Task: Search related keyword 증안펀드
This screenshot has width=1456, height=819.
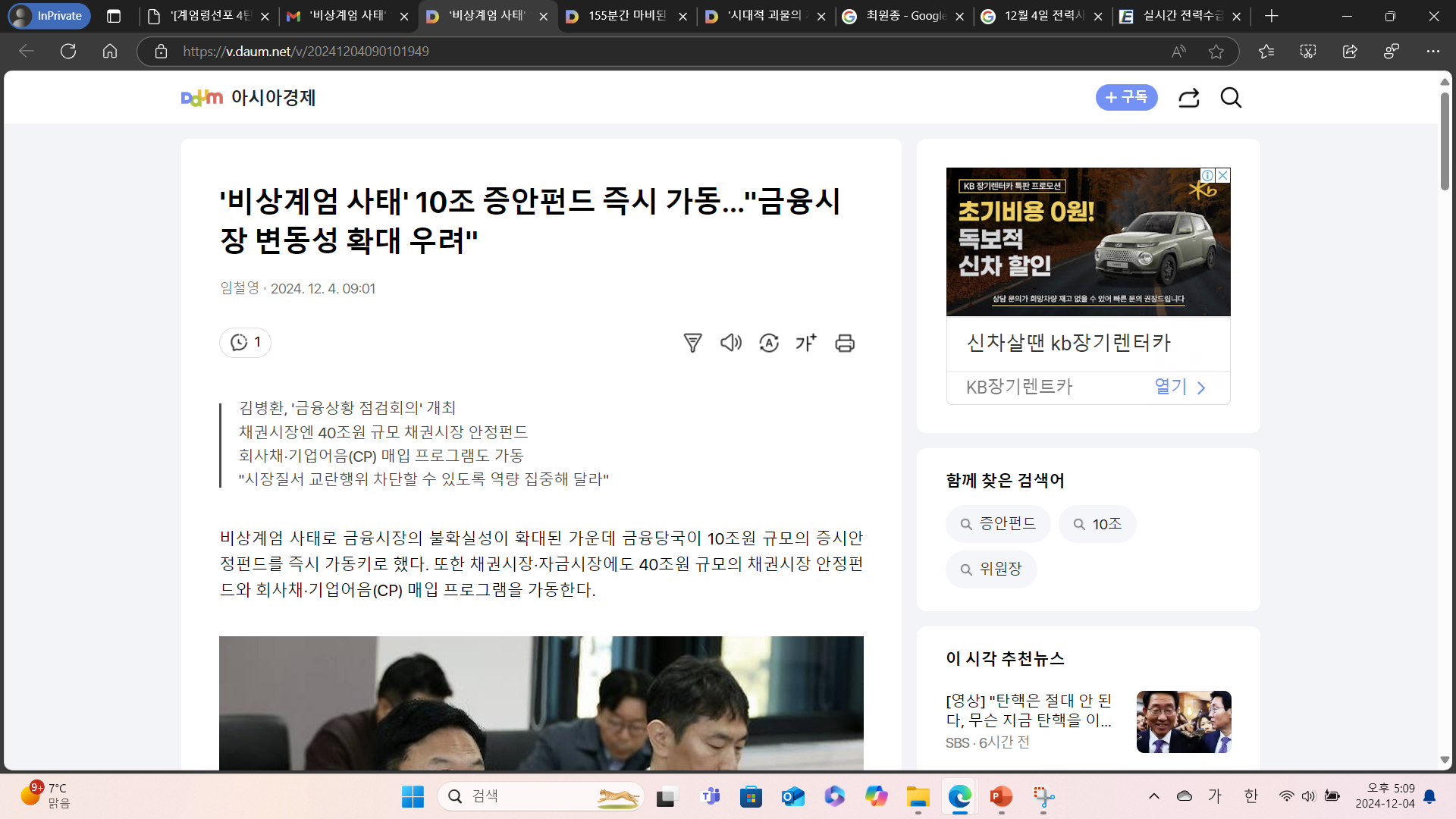Action: (x=998, y=524)
